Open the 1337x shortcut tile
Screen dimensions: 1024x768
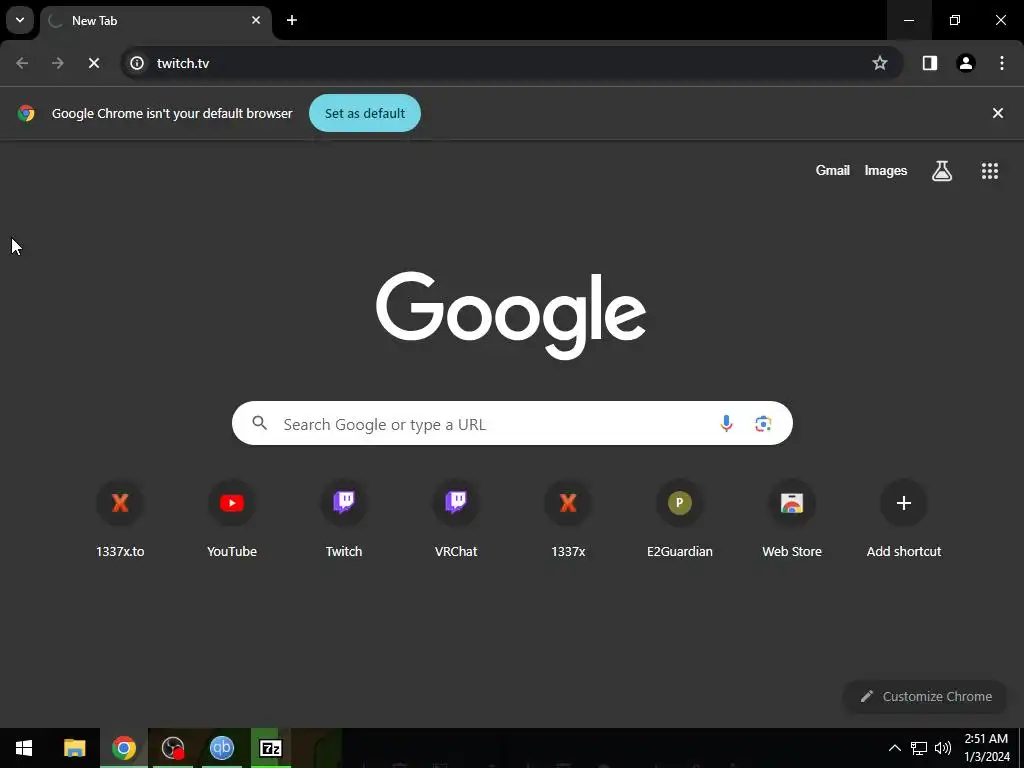tap(568, 519)
